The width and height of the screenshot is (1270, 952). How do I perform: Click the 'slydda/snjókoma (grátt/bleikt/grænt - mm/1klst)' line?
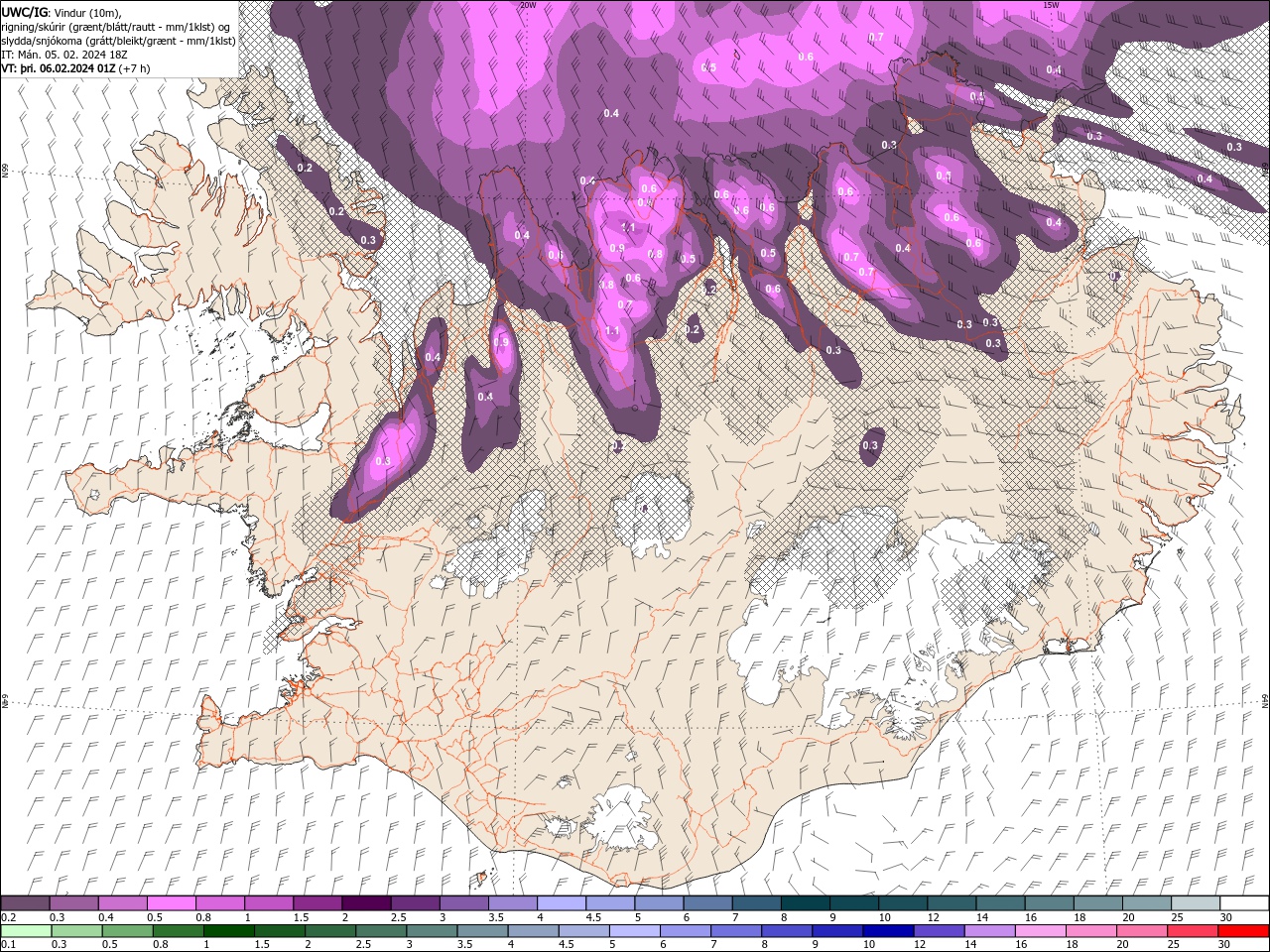119,41
